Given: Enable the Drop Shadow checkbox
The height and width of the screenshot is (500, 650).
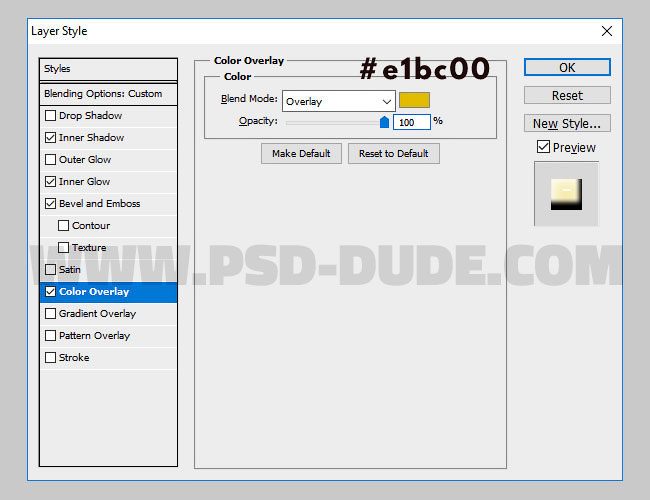Looking at the screenshot, I should click(x=50, y=115).
